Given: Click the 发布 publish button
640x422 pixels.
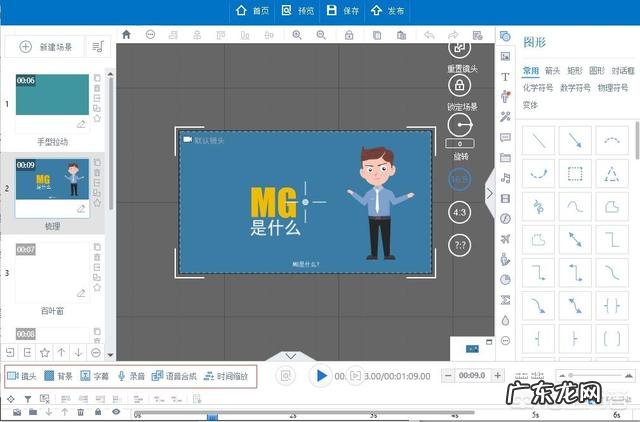Looking at the screenshot, I should (x=387, y=10).
